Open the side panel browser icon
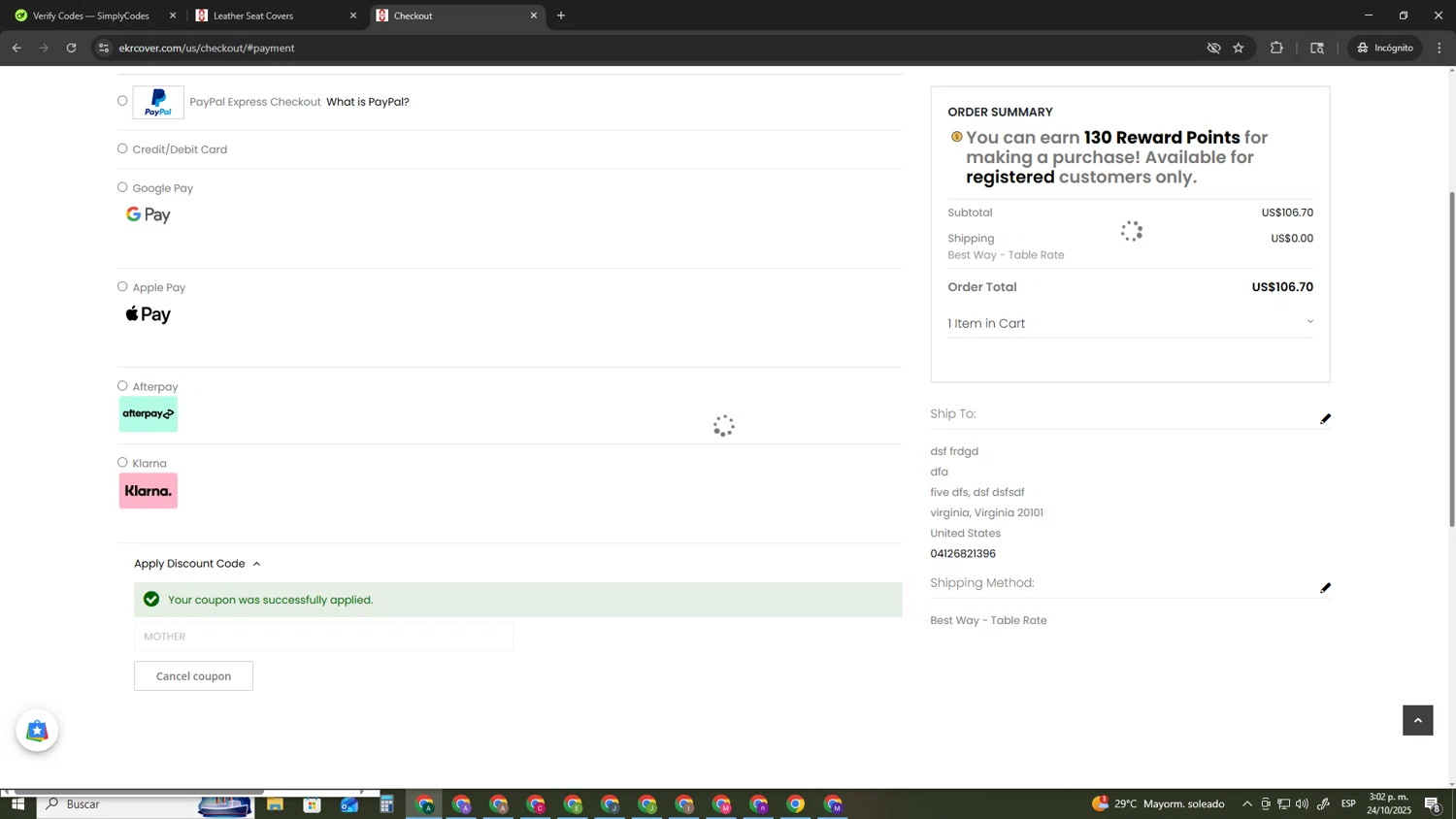Image resolution: width=1456 pixels, height=819 pixels. coord(1317,48)
